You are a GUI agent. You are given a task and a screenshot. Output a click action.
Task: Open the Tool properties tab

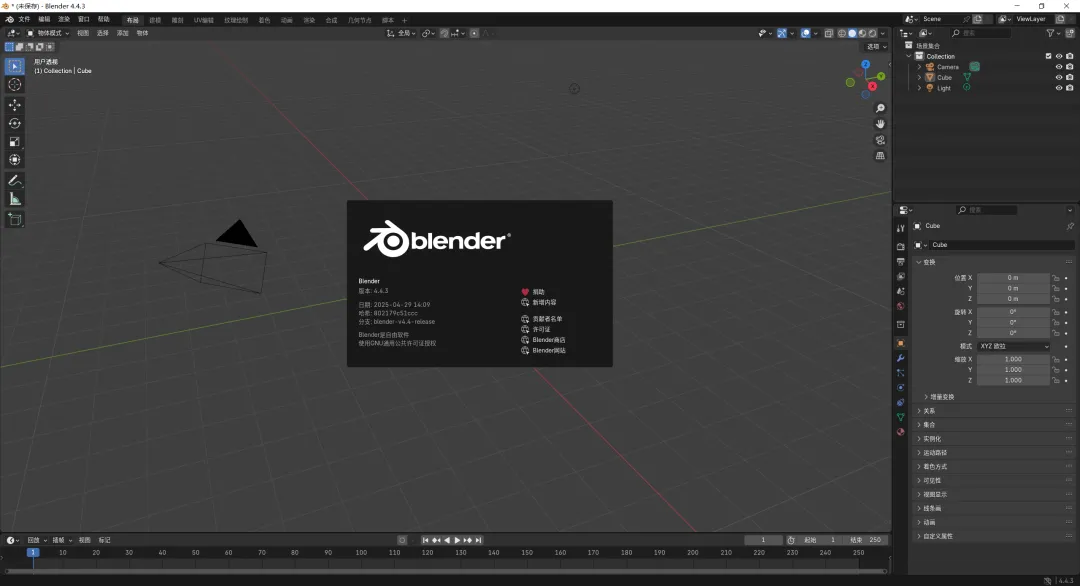[900, 228]
